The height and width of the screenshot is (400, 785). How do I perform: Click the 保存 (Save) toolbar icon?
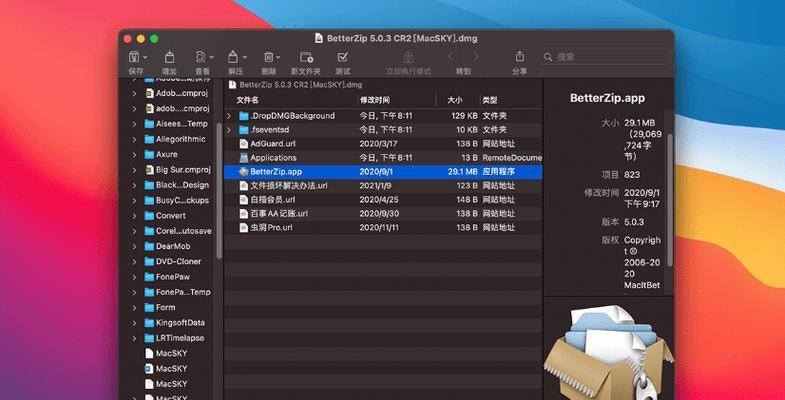[x=134, y=57]
